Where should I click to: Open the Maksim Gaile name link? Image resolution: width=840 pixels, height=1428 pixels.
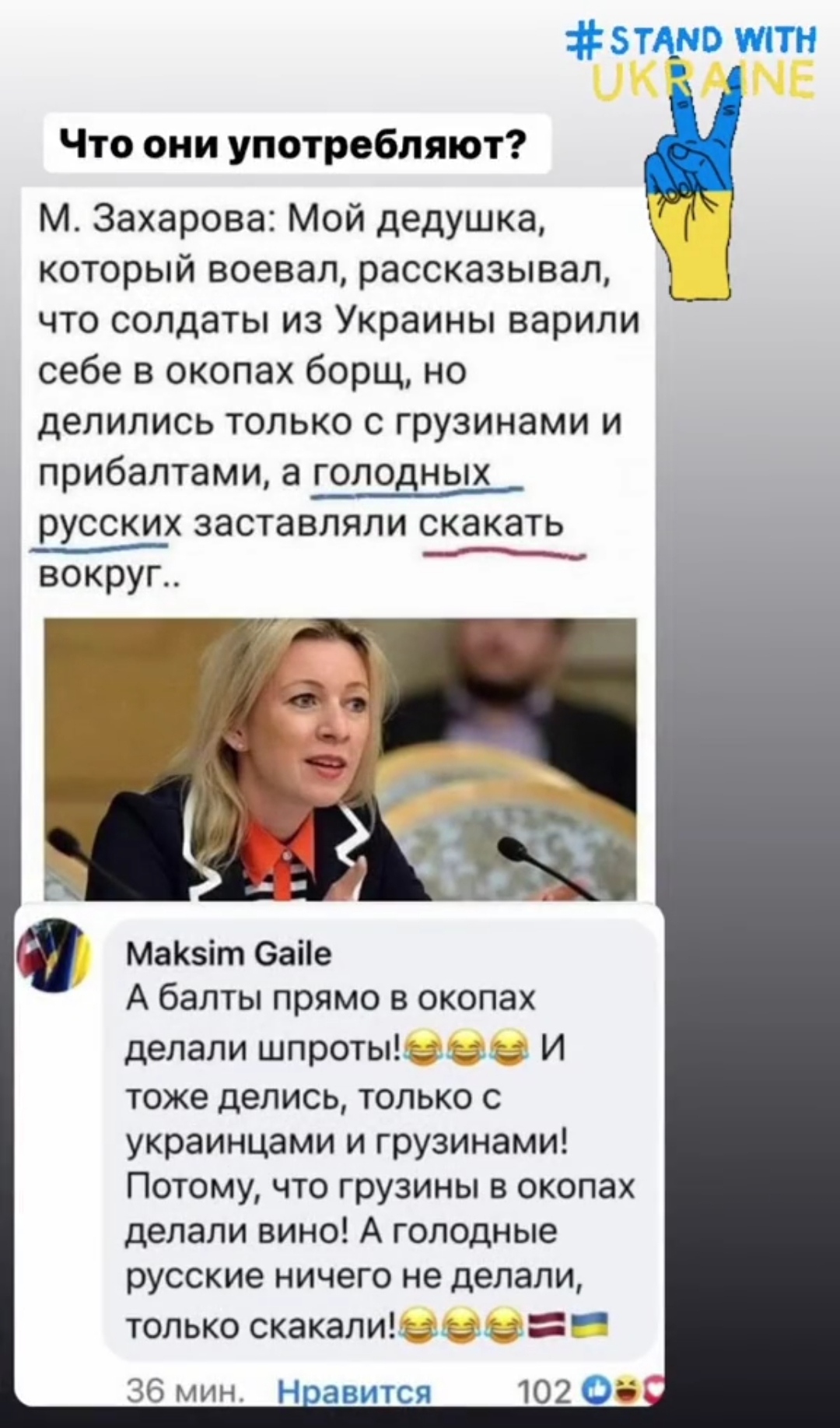point(228,953)
